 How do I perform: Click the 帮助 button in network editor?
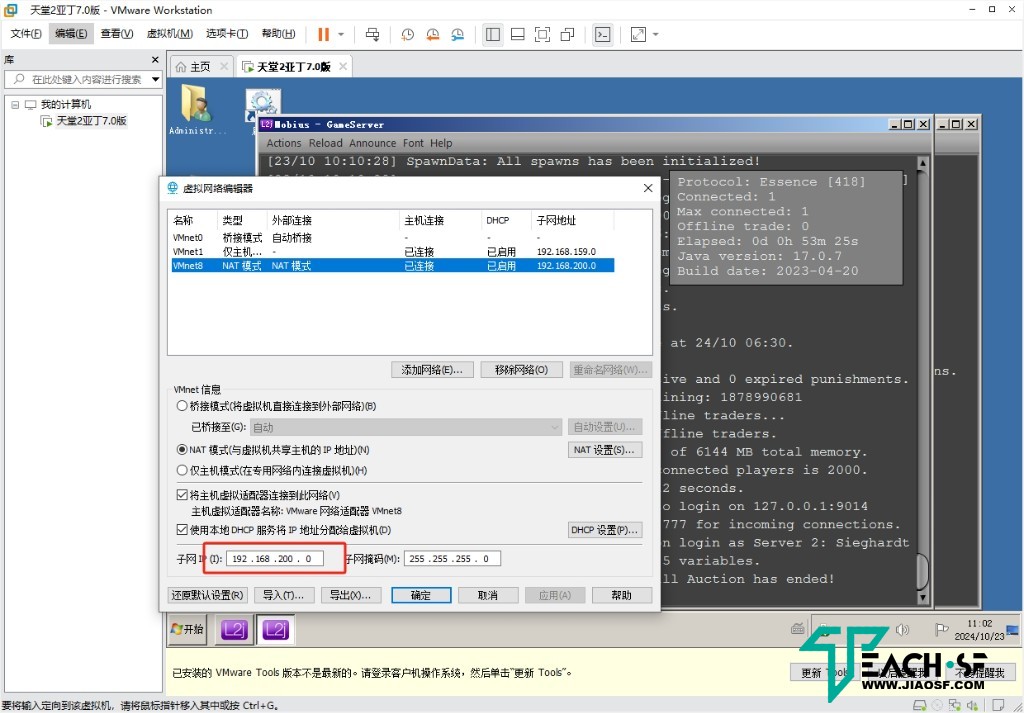tap(622, 595)
